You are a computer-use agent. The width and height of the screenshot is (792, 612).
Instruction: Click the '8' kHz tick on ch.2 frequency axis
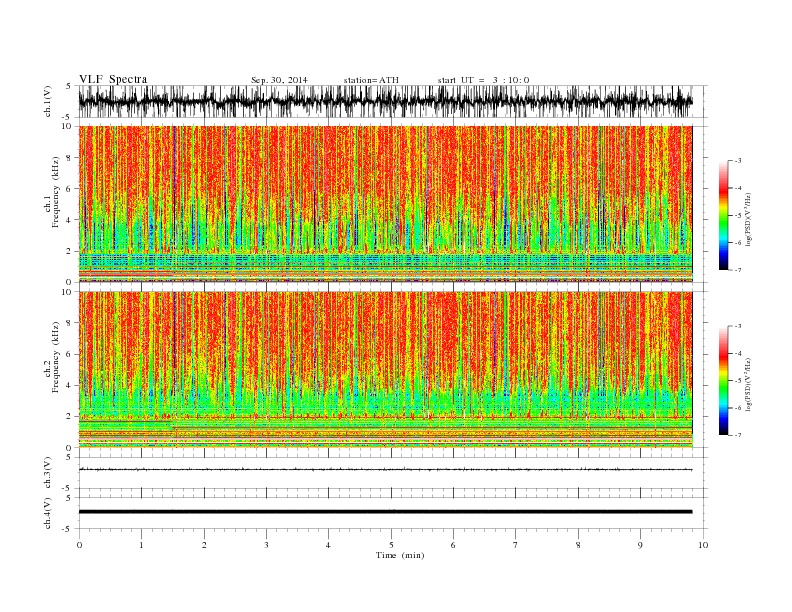pyautogui.click(x=70, y=323)
